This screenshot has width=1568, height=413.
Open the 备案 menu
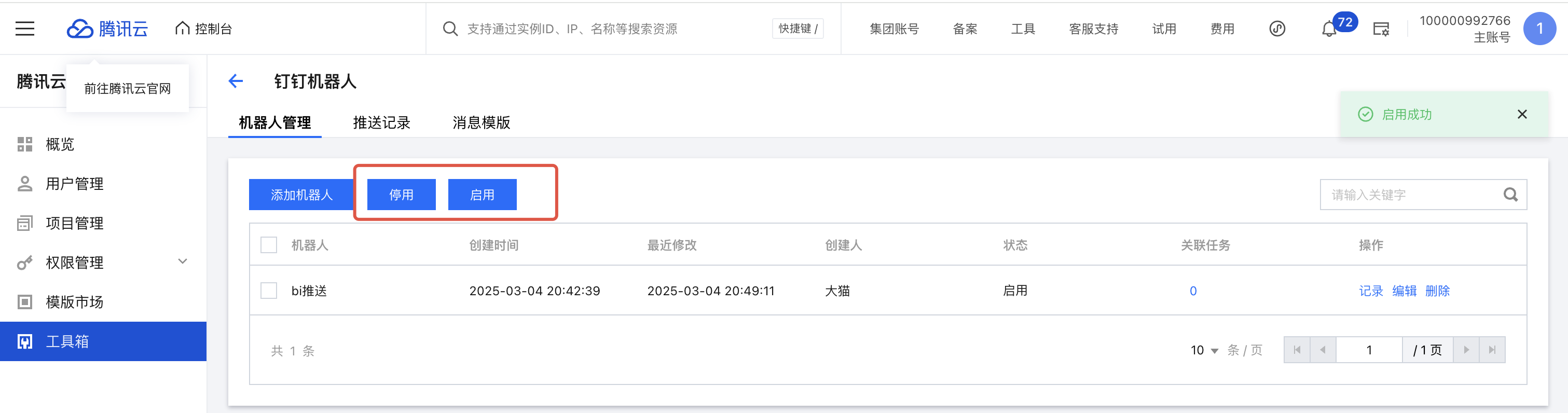click(965, 29)
